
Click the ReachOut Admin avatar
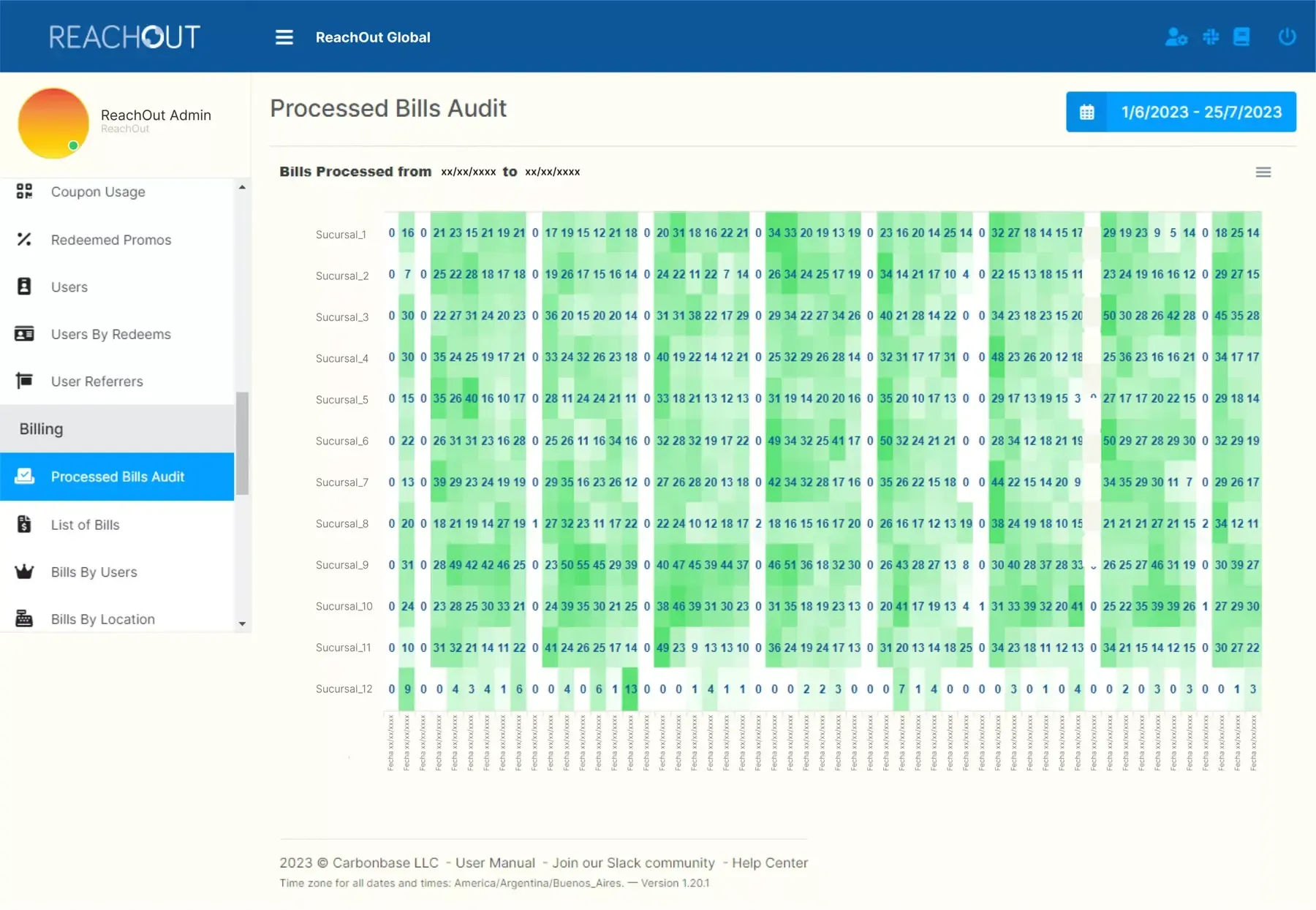[53, 123]
